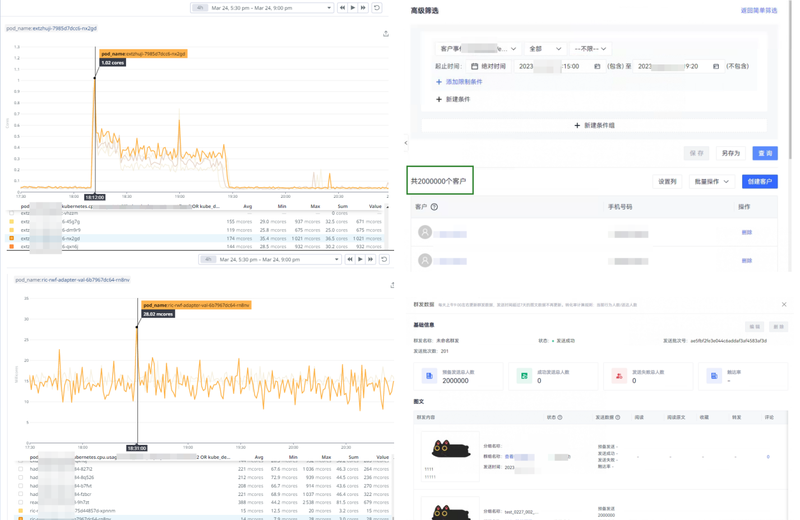Toggle the orange nx2gd series checkbox
This screenshot has width=800, height=520.
[12, 239]
